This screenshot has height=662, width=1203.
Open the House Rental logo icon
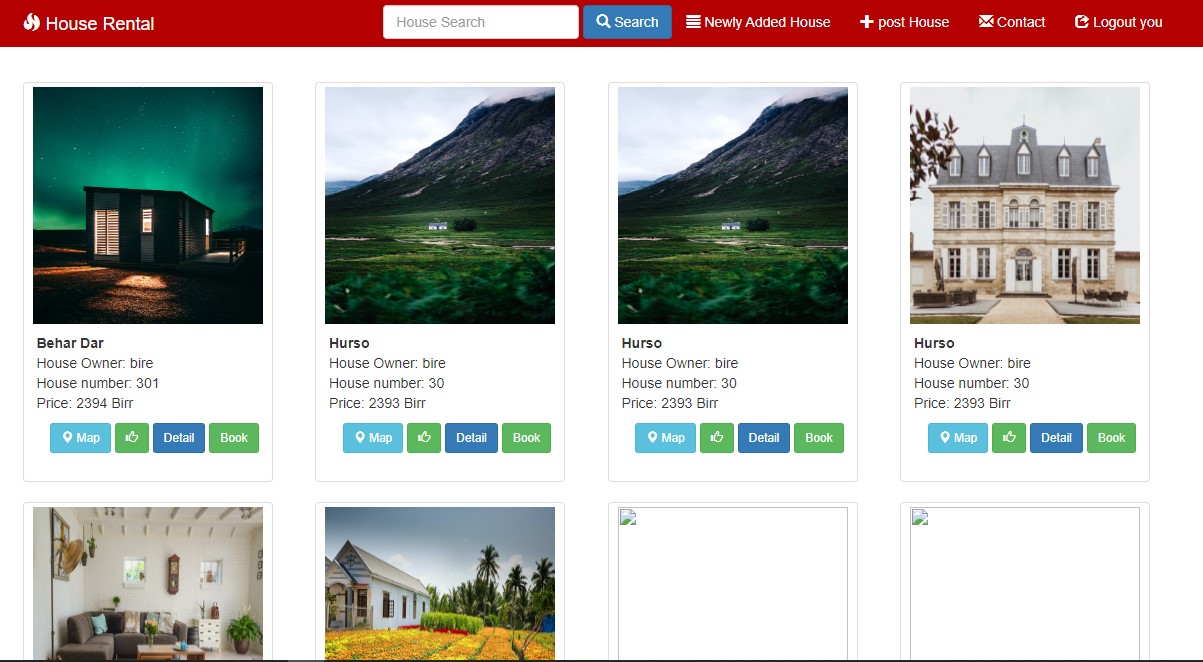click(x=30, y=22)
